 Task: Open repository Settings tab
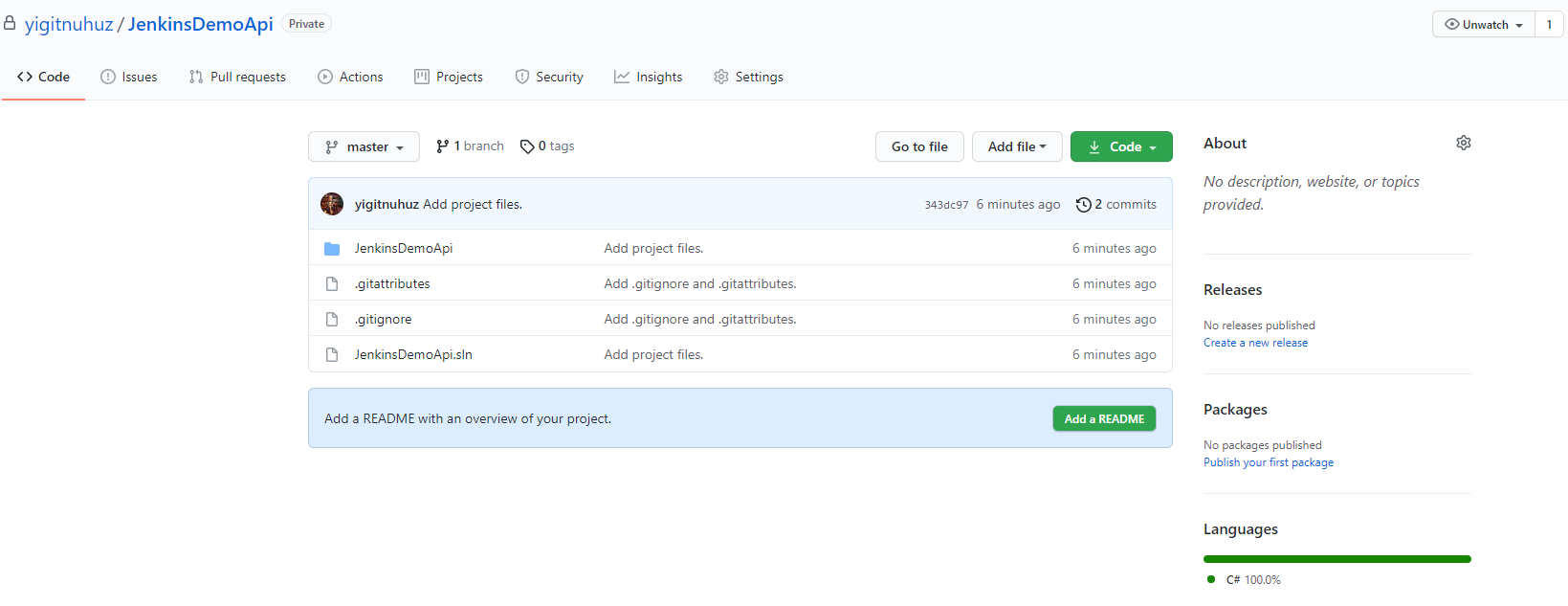(748, 77)
